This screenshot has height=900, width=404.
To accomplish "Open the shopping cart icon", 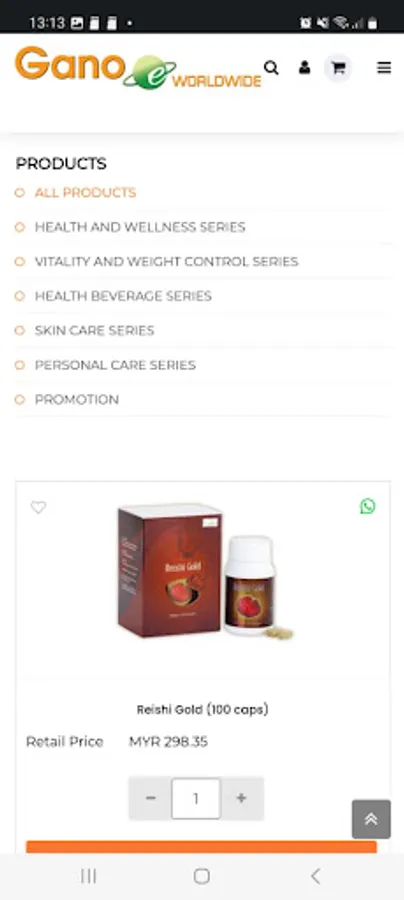I will coord(338,68).
